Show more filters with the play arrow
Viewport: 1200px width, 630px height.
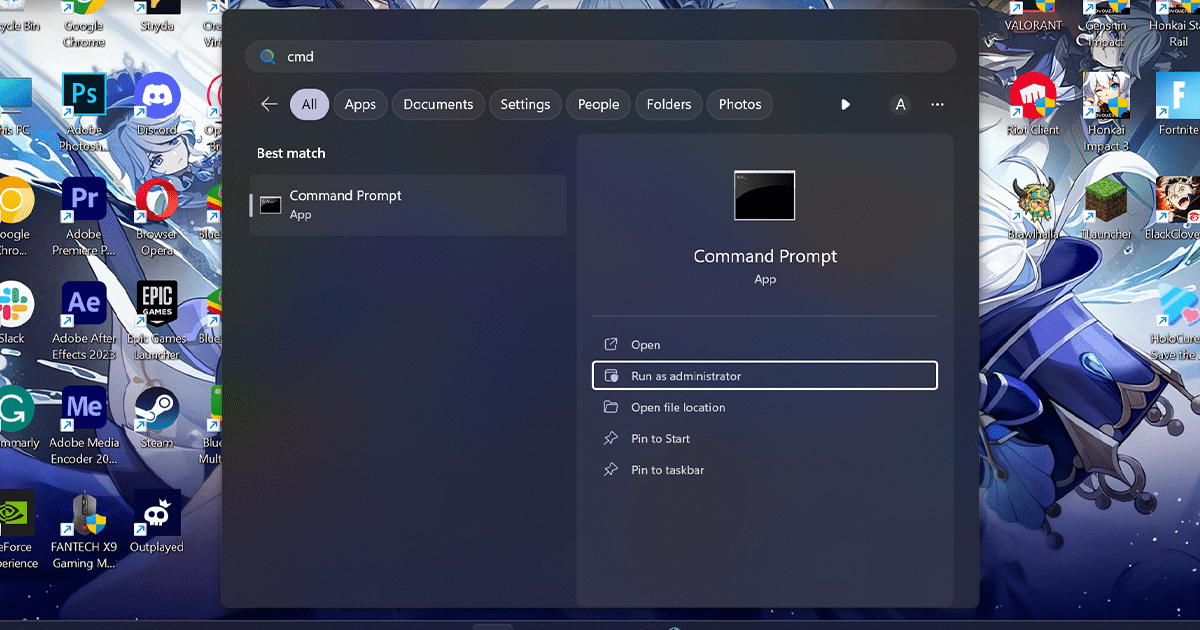[x=845, y=104]
